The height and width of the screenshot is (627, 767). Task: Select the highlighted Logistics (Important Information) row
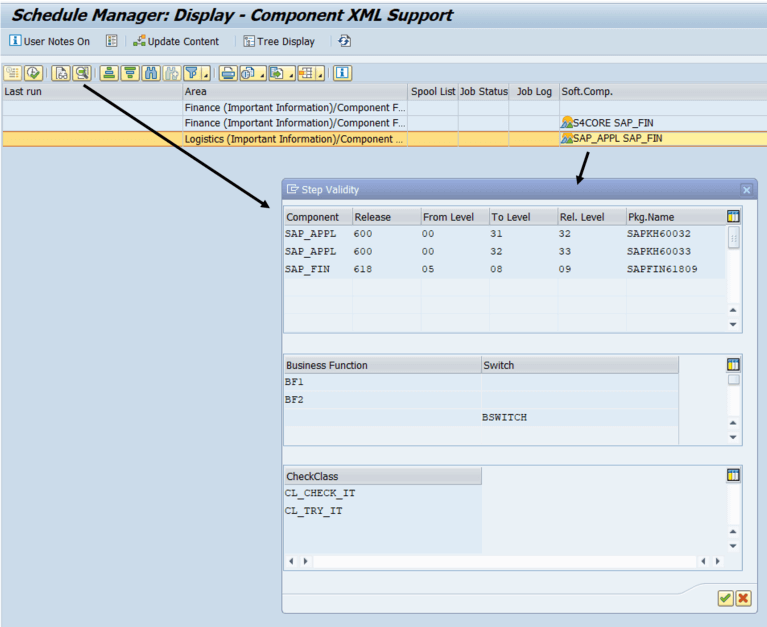384,139
